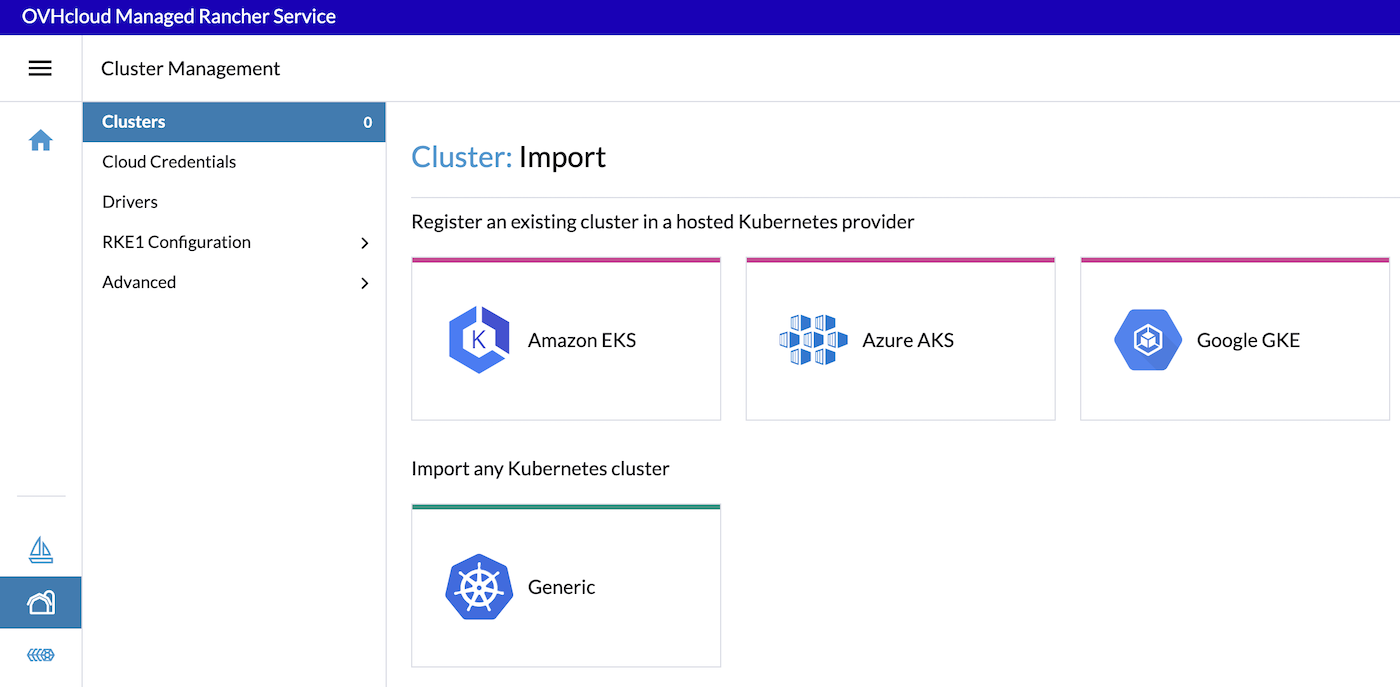Select the Amazon EKS provider icon

479,339
